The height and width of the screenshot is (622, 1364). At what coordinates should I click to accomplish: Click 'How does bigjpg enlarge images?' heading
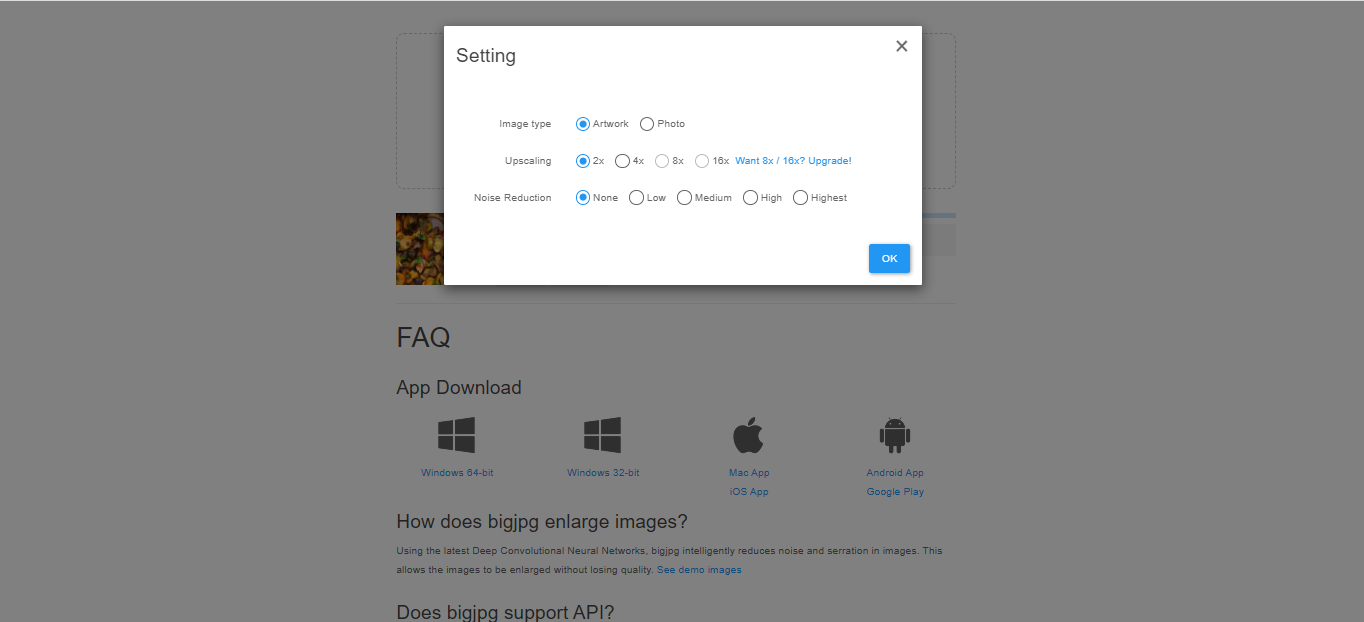[542, 522]
